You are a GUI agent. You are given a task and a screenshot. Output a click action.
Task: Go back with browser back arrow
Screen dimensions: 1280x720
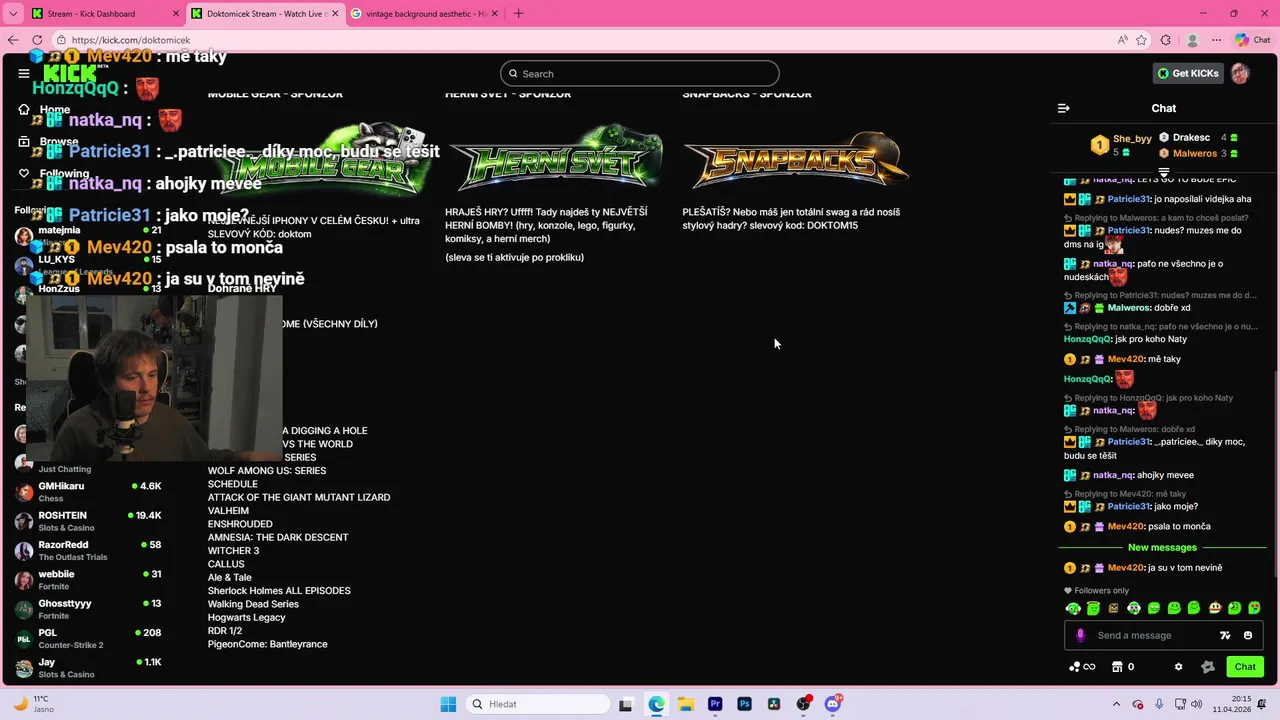click(x=13, y=40)
